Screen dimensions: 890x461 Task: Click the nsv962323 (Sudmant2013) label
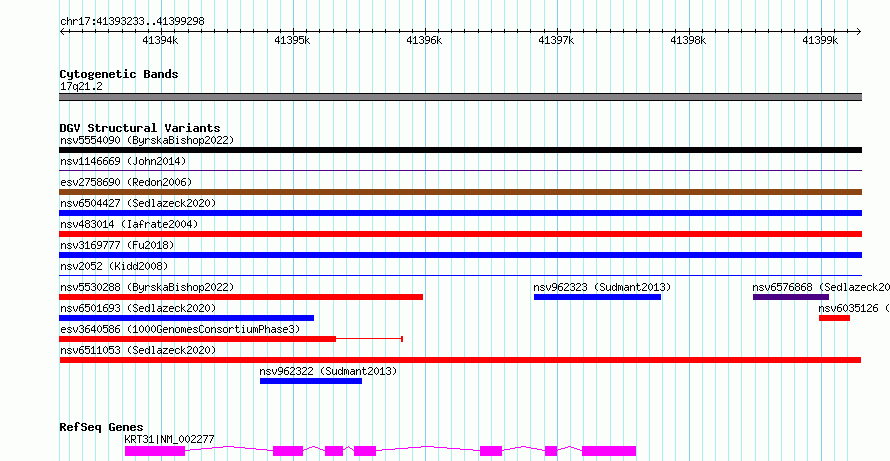click(602, 287)
